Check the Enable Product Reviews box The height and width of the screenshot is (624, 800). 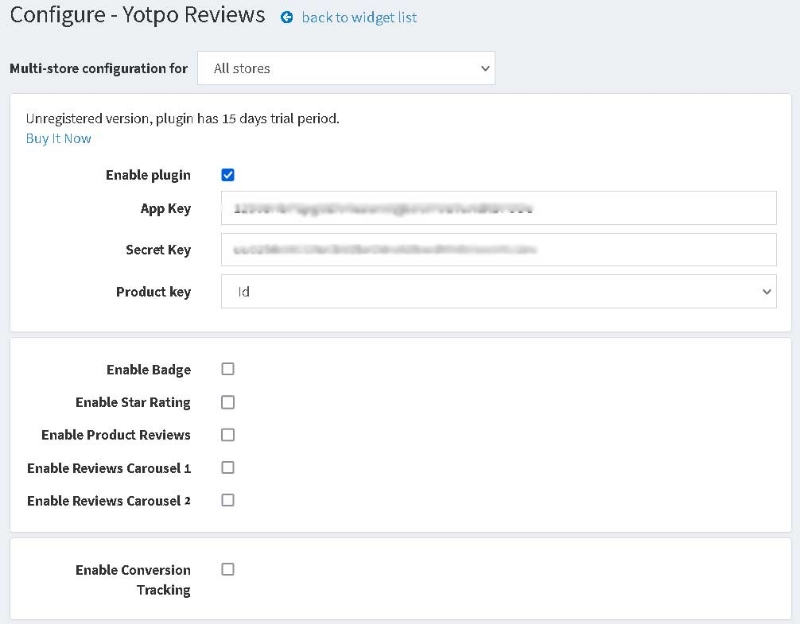pyautogui.click(x=228, y=435)
